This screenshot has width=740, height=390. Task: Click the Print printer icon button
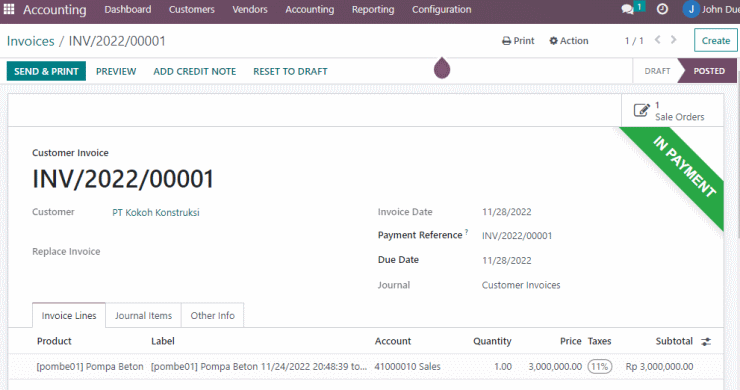tap(518, 41)
